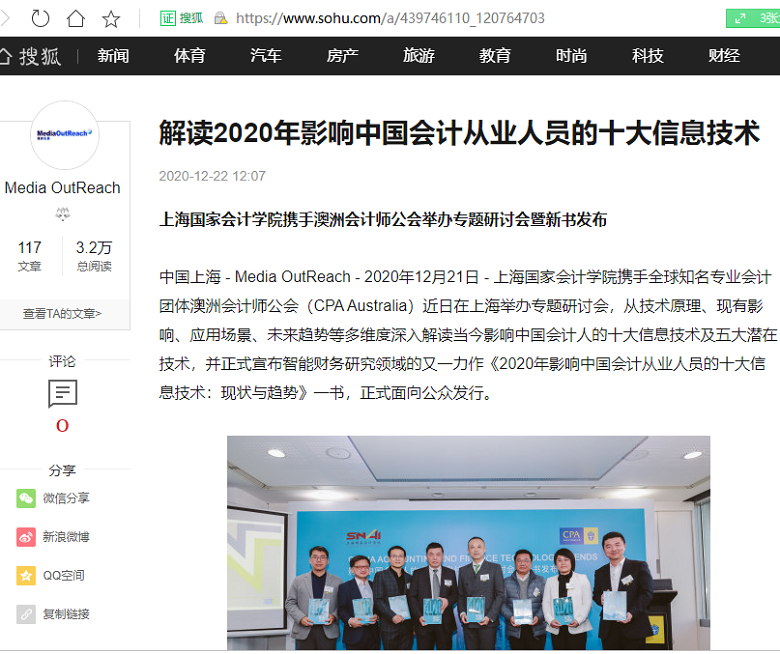Bookmark this page with the star icon
This screenshot has height=654, width=780.
pos(111,18)
